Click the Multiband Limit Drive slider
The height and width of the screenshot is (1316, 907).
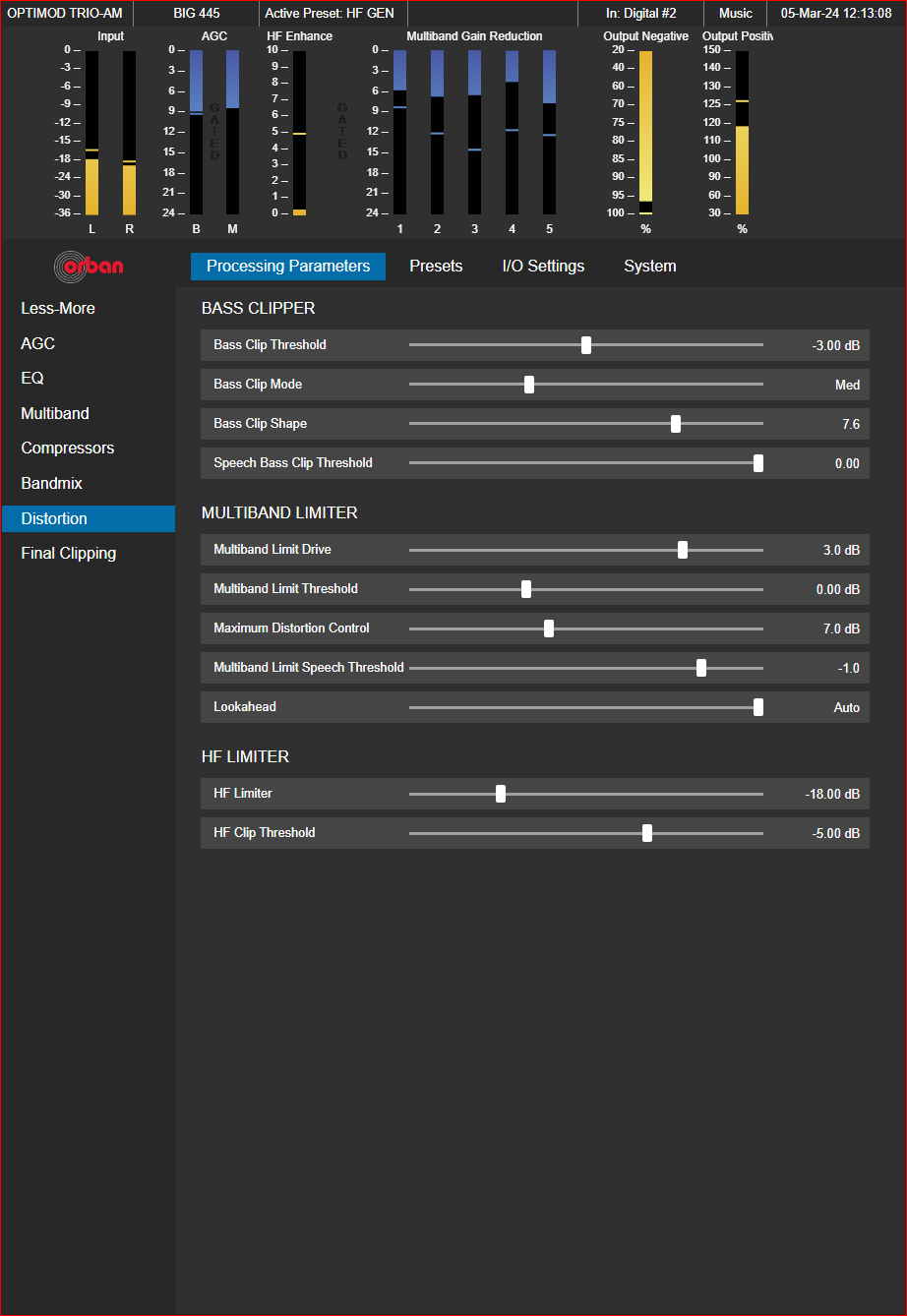pyautogui.click(x=683, y=549)
